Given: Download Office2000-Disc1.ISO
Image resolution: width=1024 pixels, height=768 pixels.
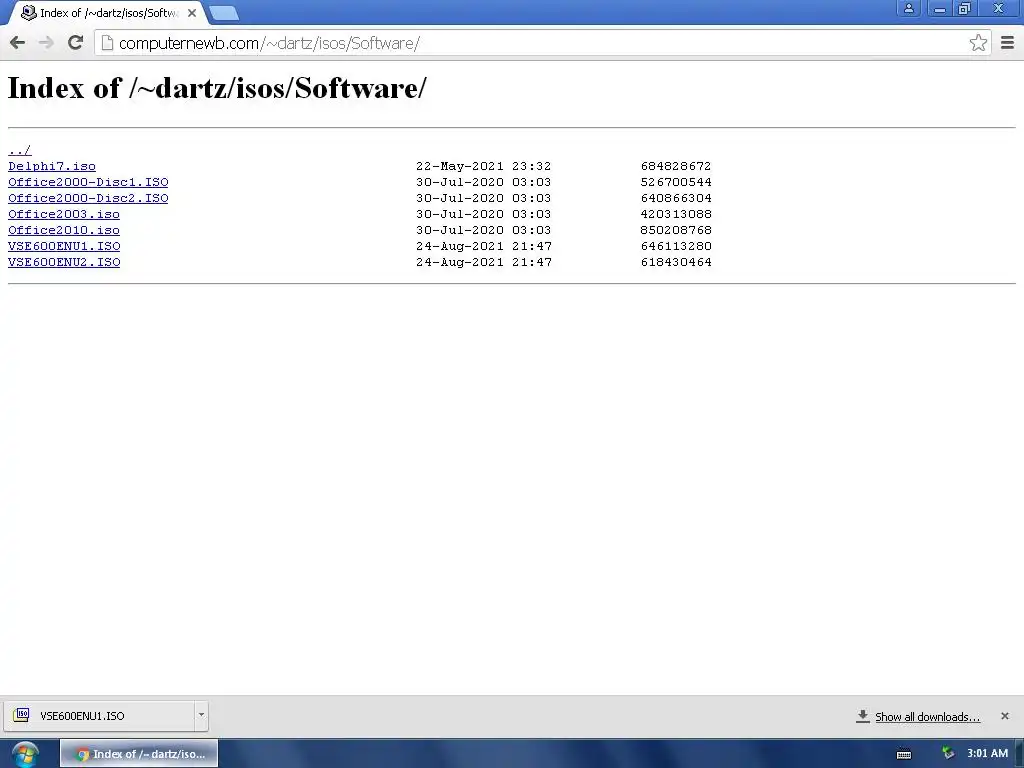Looking at the screenshot, I should [x=88, y=182].
